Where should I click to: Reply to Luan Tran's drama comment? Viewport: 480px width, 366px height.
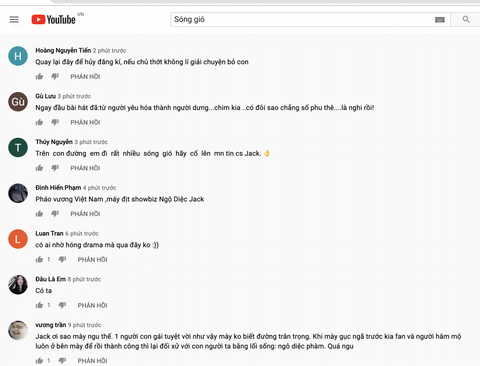click(93, 260)
